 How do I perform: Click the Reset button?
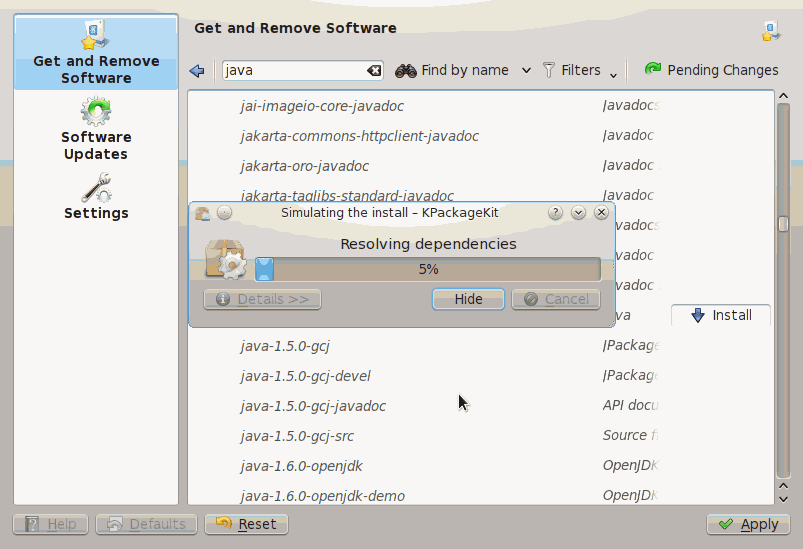(x=246, y=524)
